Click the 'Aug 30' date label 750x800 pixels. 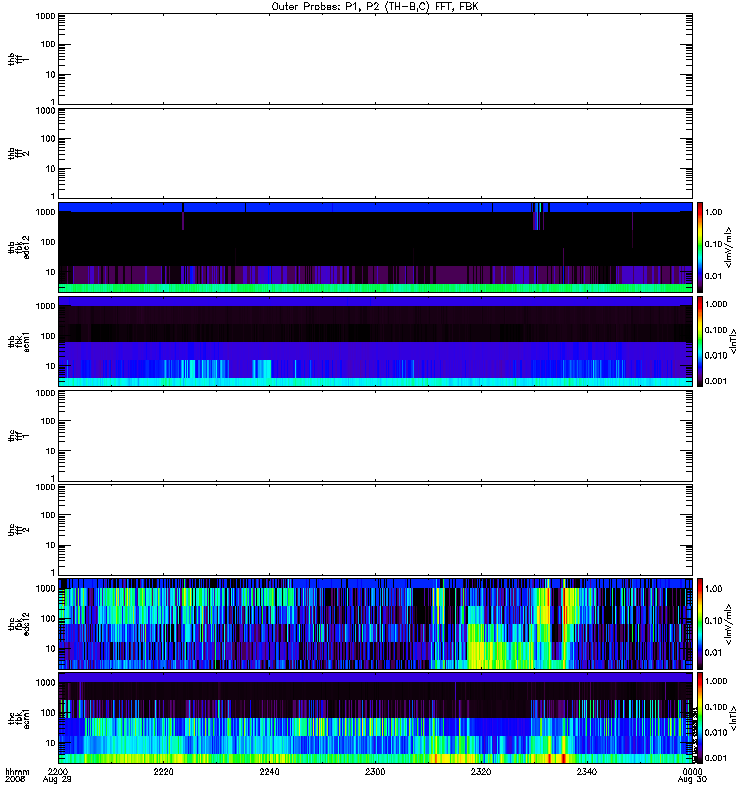click(692, 780)
